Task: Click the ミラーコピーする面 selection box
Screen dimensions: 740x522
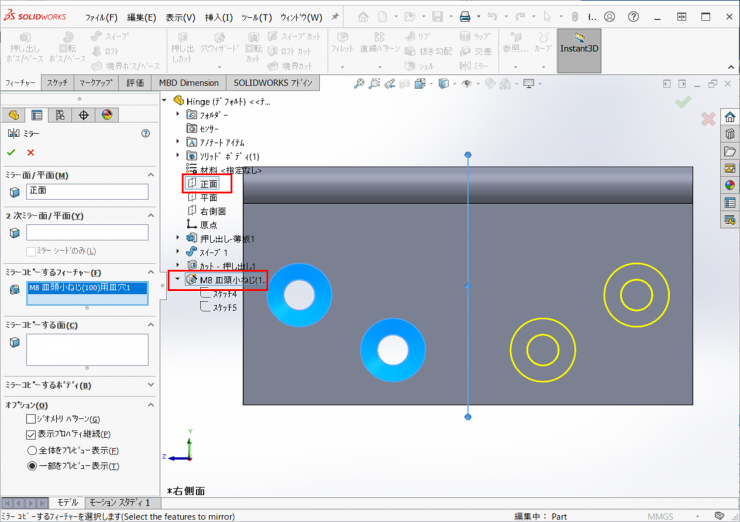Action: (87, 350)
